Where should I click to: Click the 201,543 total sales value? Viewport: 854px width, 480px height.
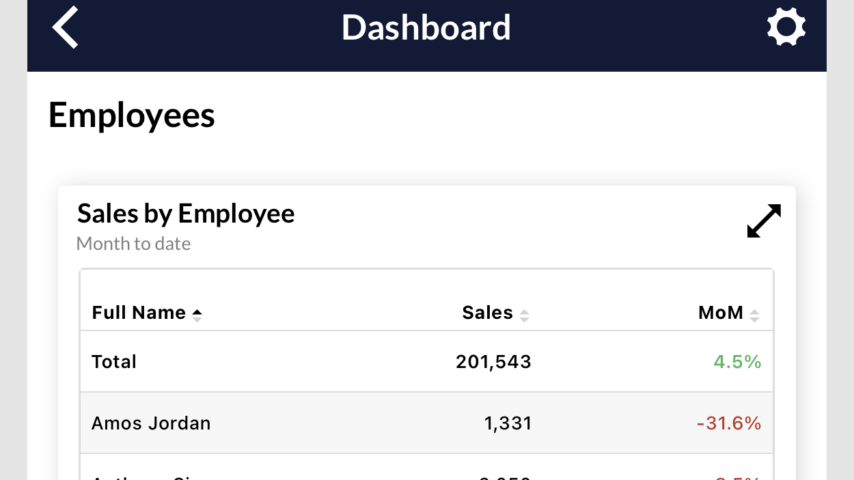[x=493, y=362]
